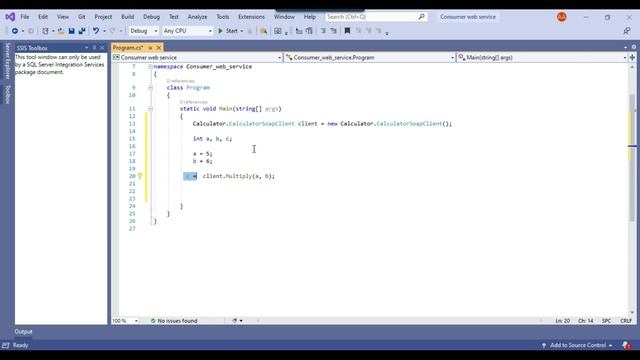Open the Build menu
The image size is (640, 360).
[x=127, y=17]
